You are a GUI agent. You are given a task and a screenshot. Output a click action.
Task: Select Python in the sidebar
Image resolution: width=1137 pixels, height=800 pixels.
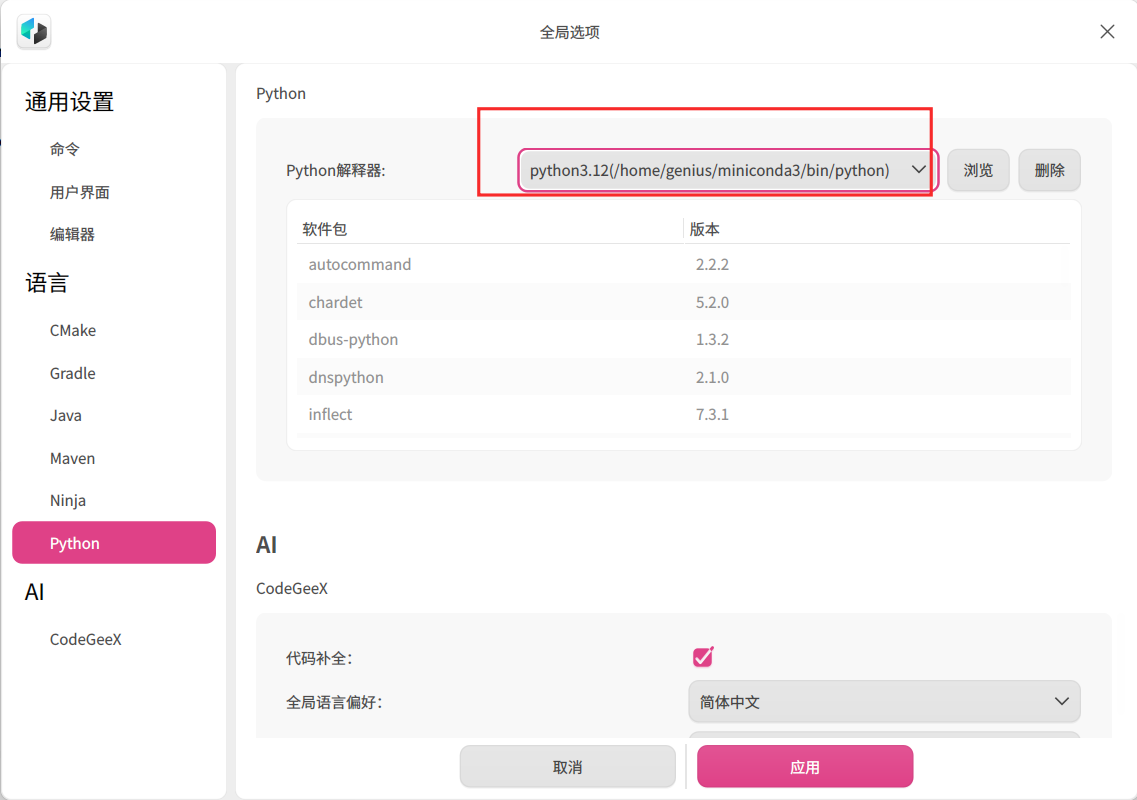point(114,543)
